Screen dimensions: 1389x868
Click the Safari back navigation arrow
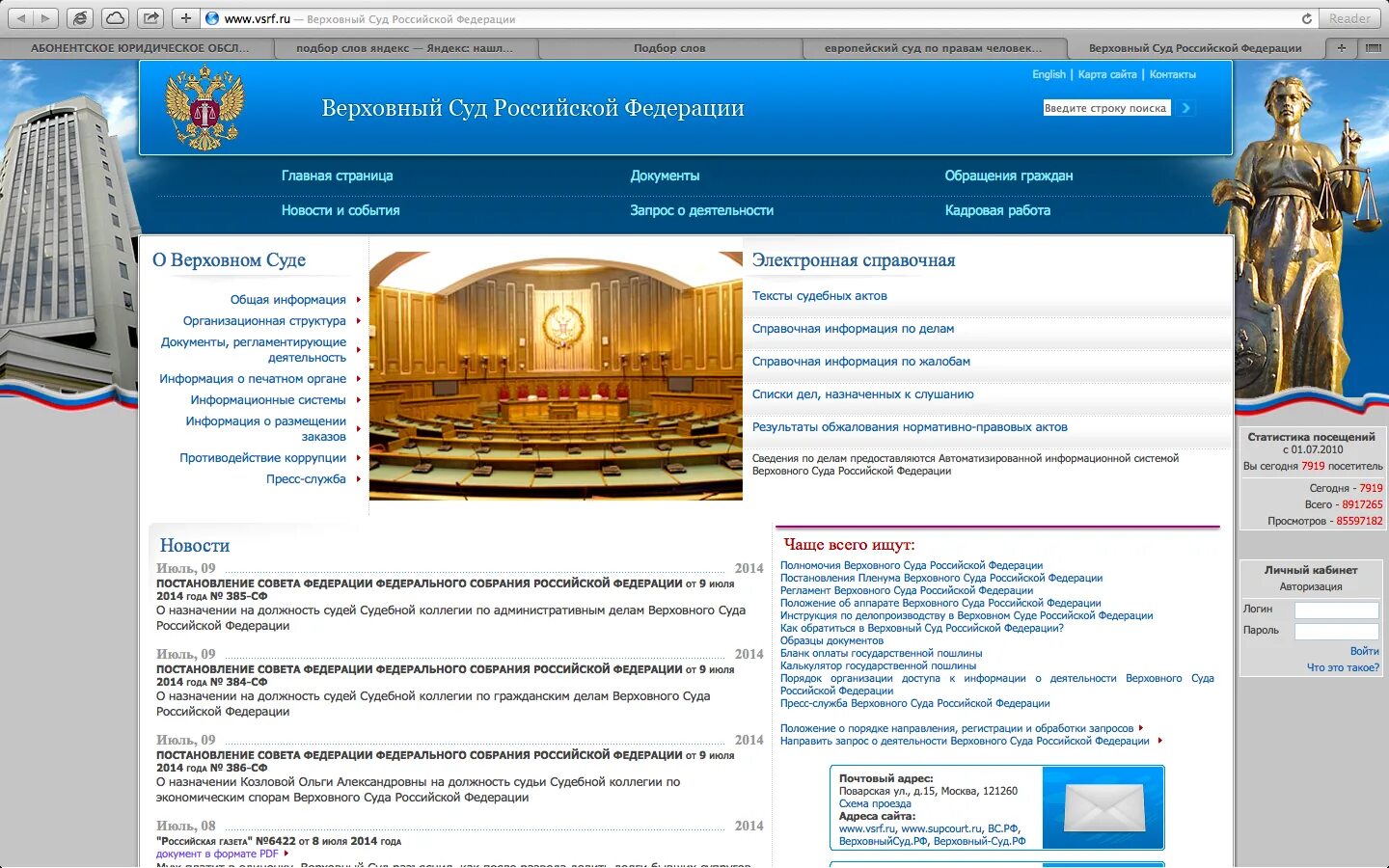pos(21,17)
